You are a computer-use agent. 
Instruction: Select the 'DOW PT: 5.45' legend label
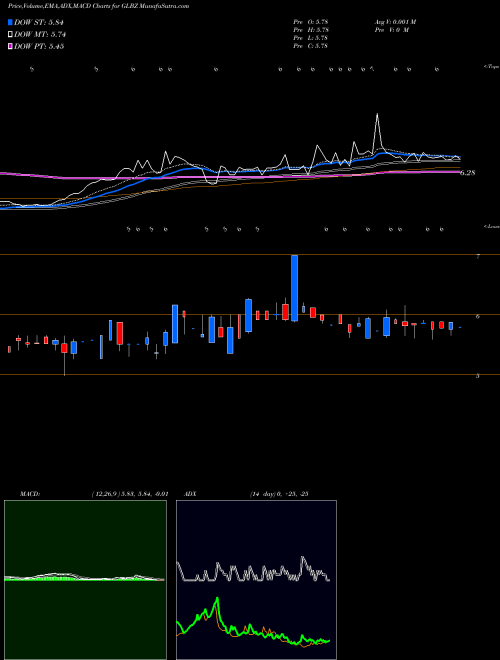(39, 47)
